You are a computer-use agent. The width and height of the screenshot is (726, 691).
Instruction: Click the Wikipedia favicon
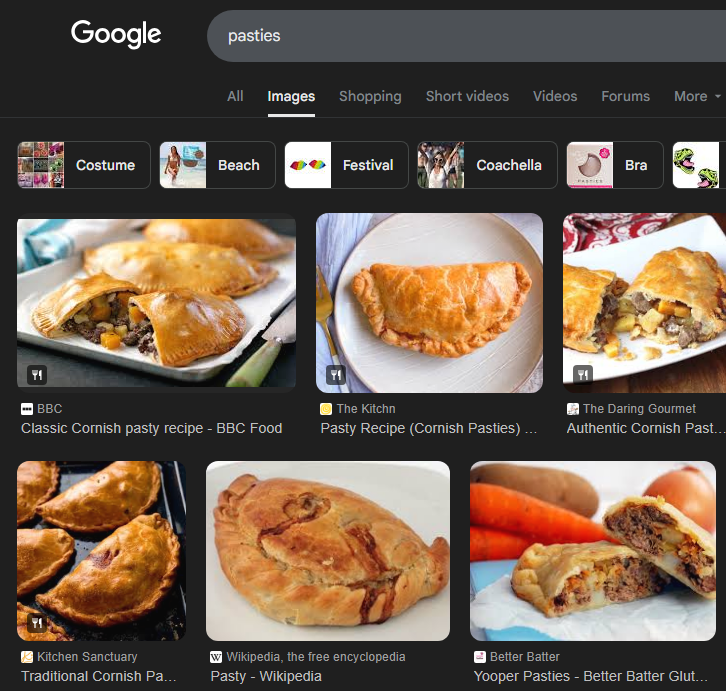coord(216,657)
